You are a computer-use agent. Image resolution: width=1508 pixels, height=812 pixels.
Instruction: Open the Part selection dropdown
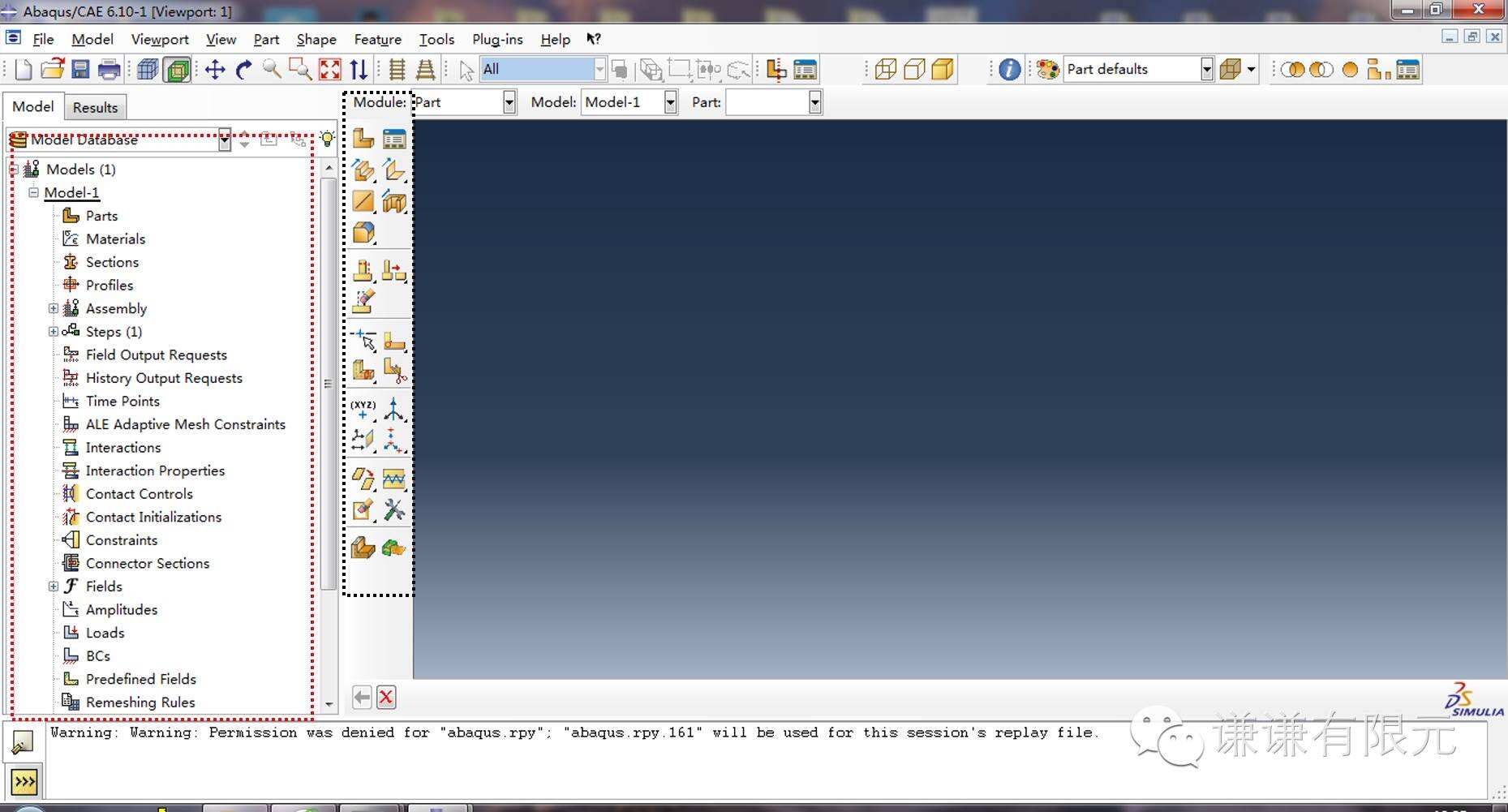(x=814, y=102)
